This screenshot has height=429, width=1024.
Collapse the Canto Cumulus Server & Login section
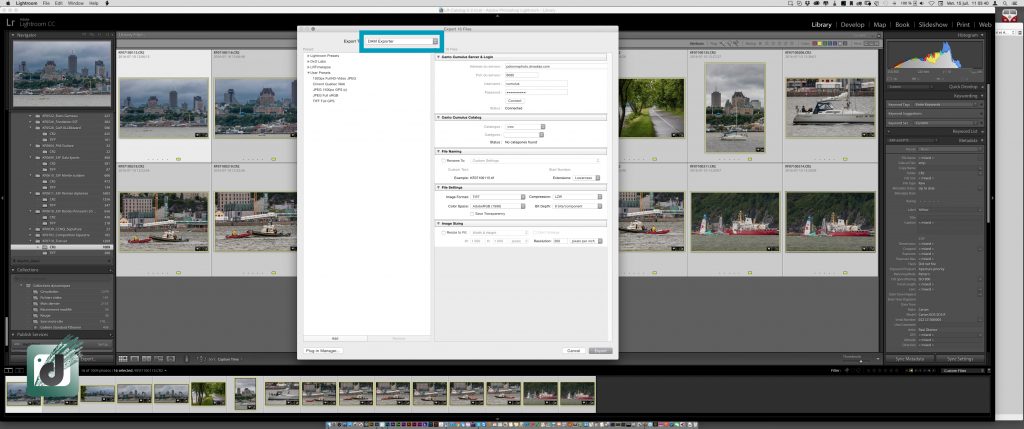point(438,57)
